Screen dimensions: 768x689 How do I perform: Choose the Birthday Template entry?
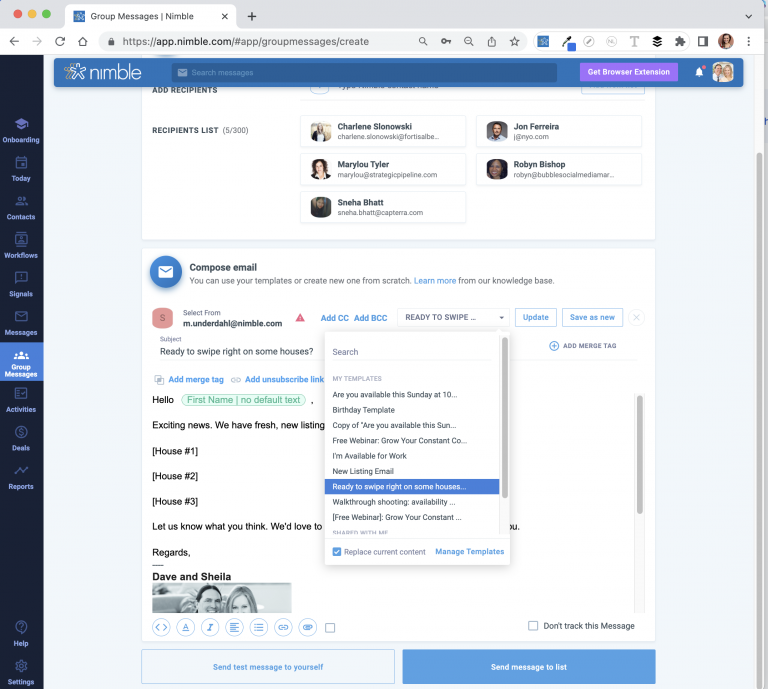363,410
